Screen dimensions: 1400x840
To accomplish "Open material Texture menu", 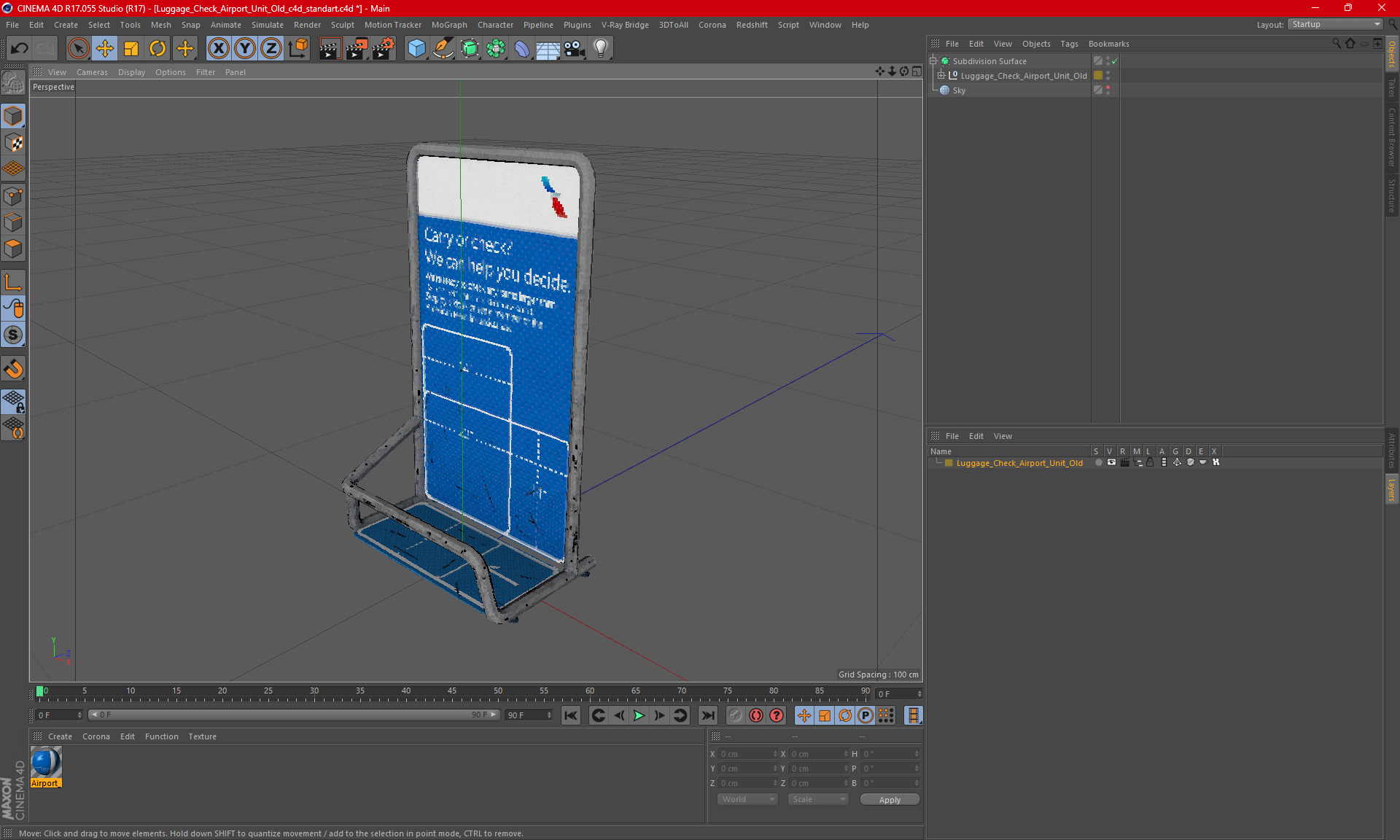I will (x=202, y=736).
